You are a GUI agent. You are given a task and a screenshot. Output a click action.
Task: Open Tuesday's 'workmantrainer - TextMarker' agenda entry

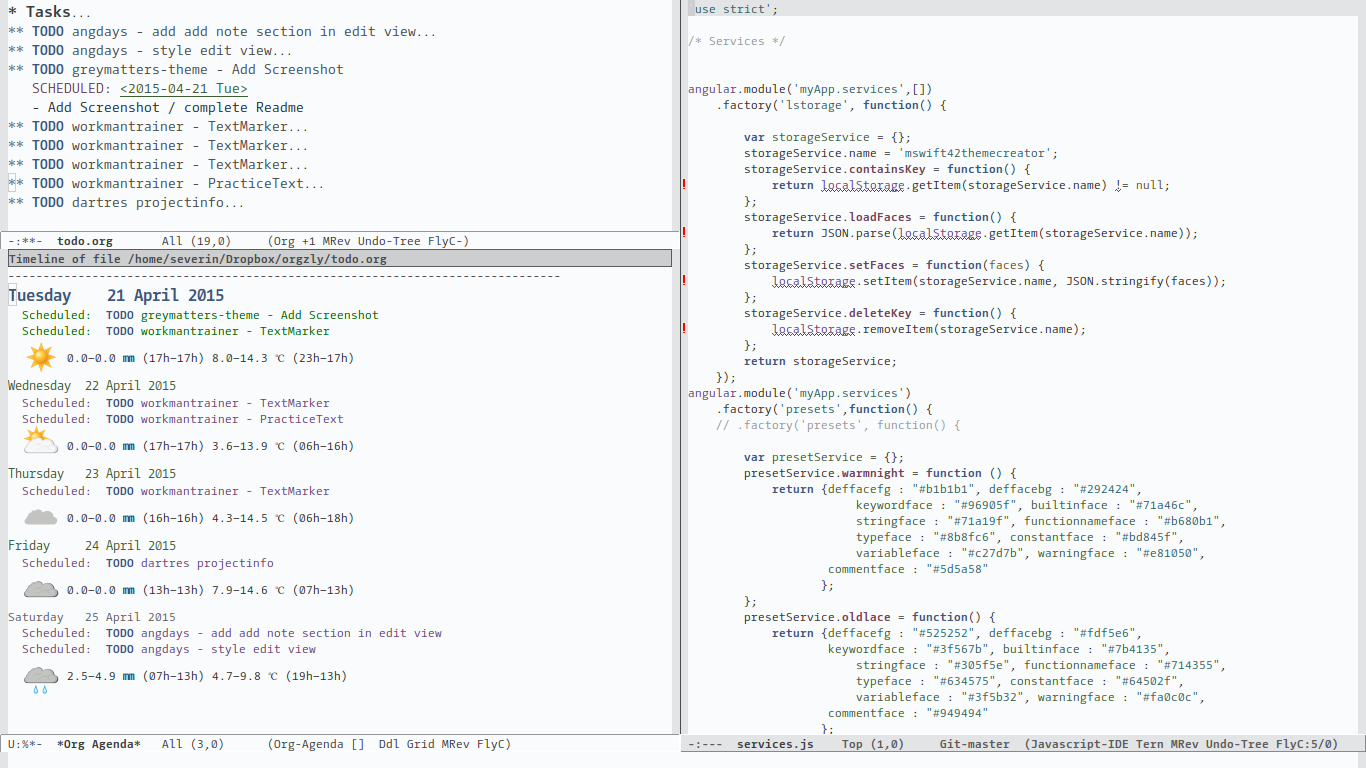(235, 331)
